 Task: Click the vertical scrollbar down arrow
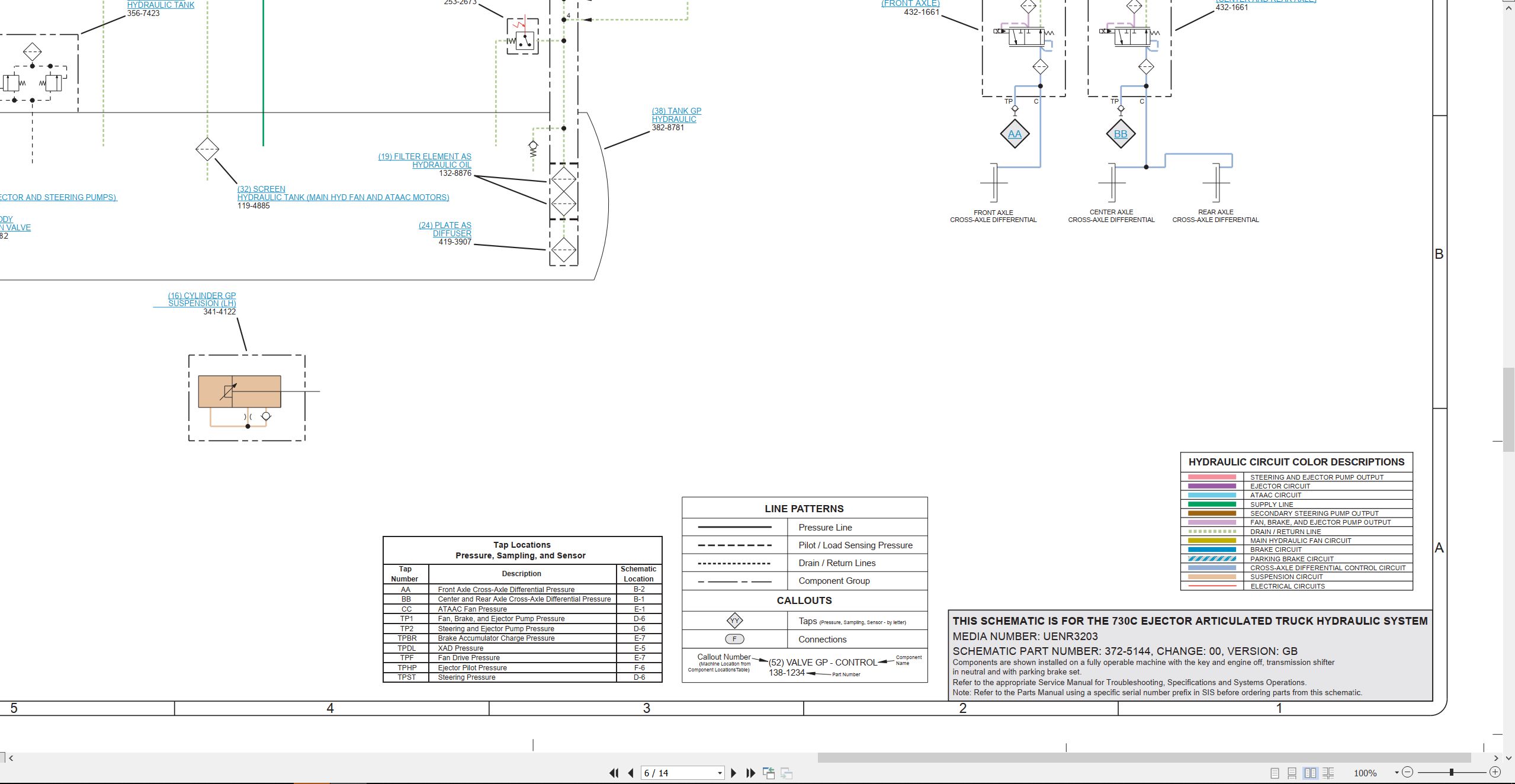click(1509, 757)
